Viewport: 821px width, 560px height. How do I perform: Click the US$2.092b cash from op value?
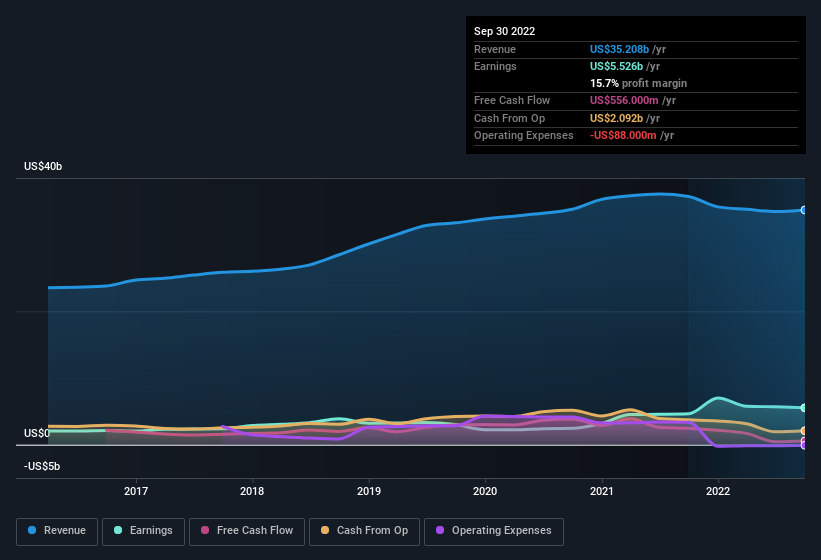click(616, 118)
